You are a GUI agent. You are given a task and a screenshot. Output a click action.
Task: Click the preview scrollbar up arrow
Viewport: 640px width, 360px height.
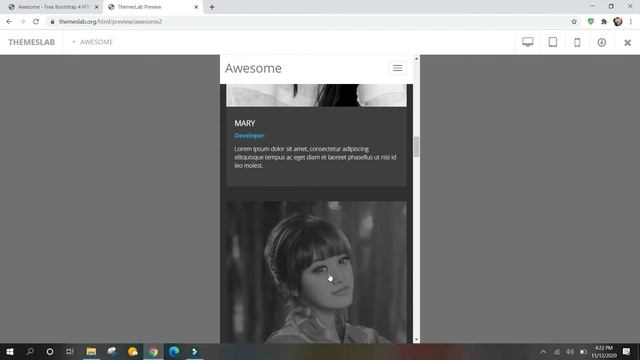(416, 59)
